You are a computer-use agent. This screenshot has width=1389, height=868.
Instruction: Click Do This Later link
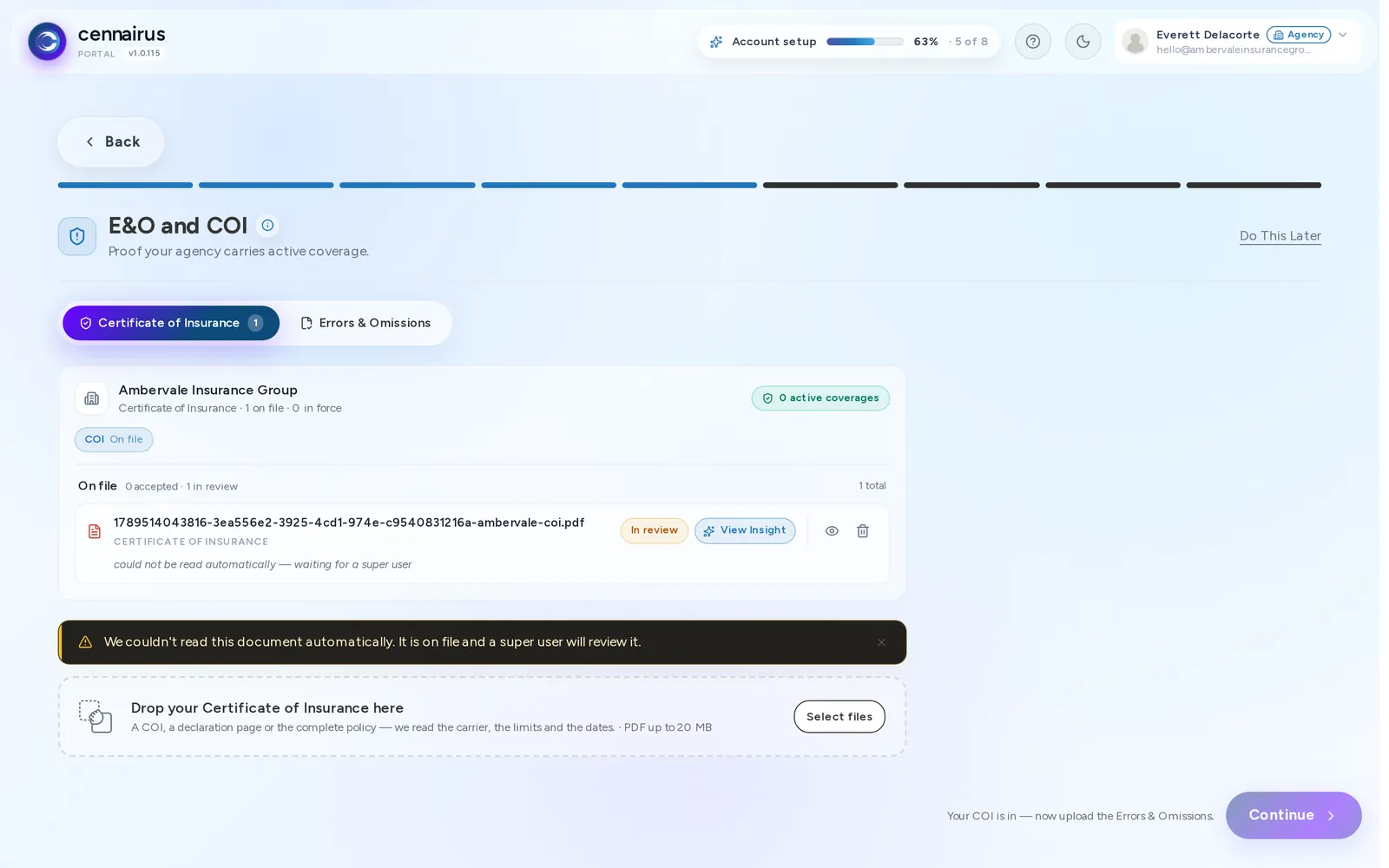[1280, 236]
